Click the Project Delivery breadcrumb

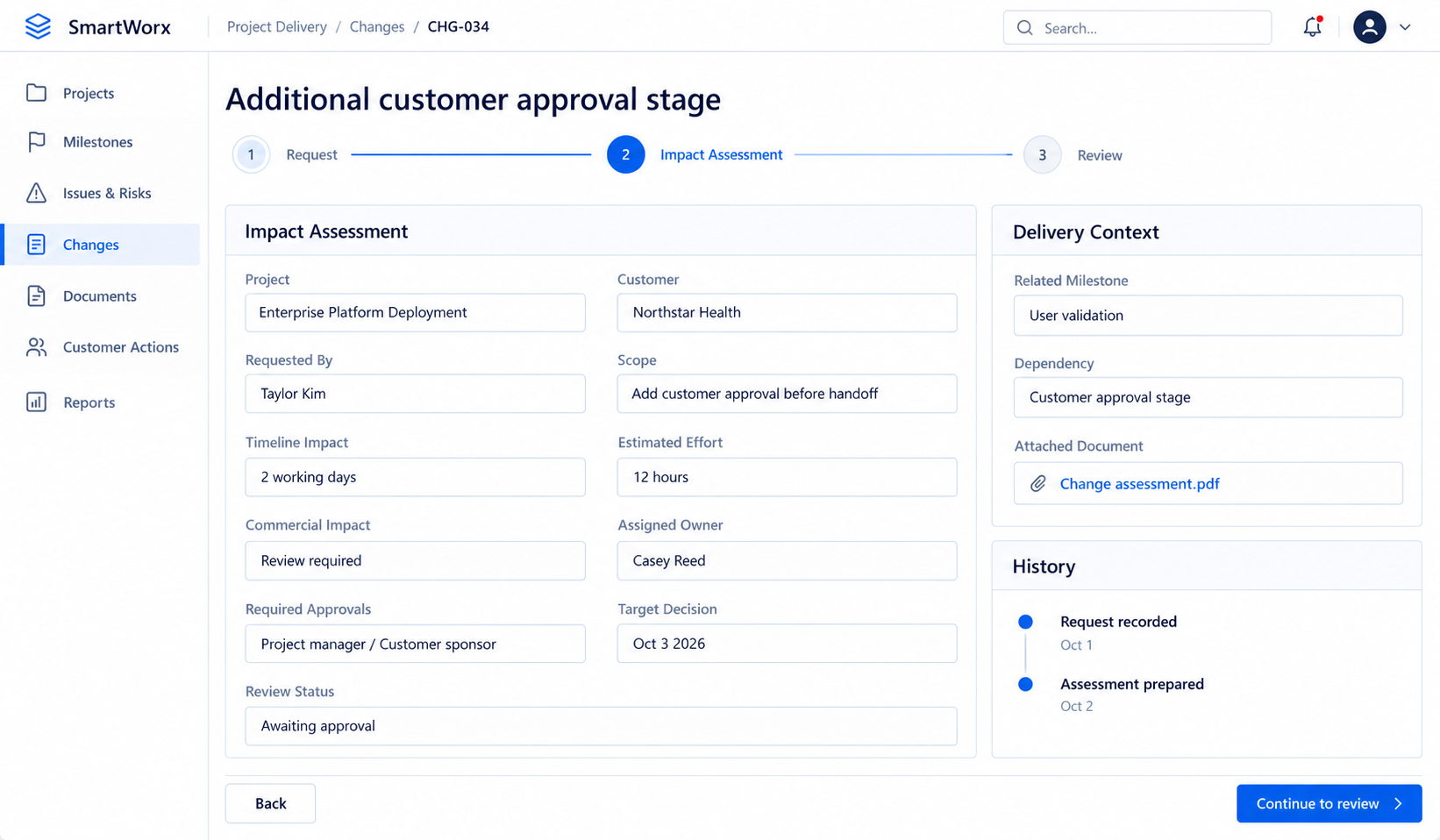[277, 27]
